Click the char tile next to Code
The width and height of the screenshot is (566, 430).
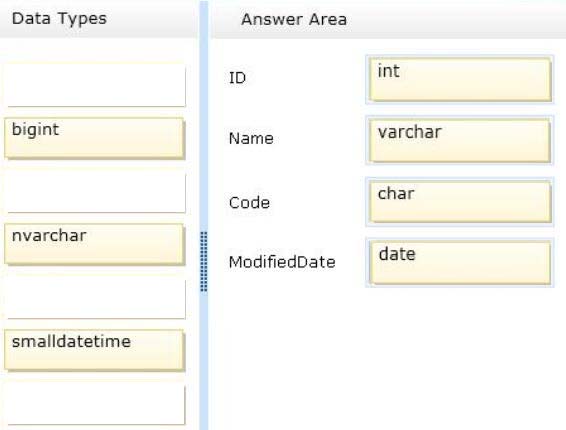(460, 202)
